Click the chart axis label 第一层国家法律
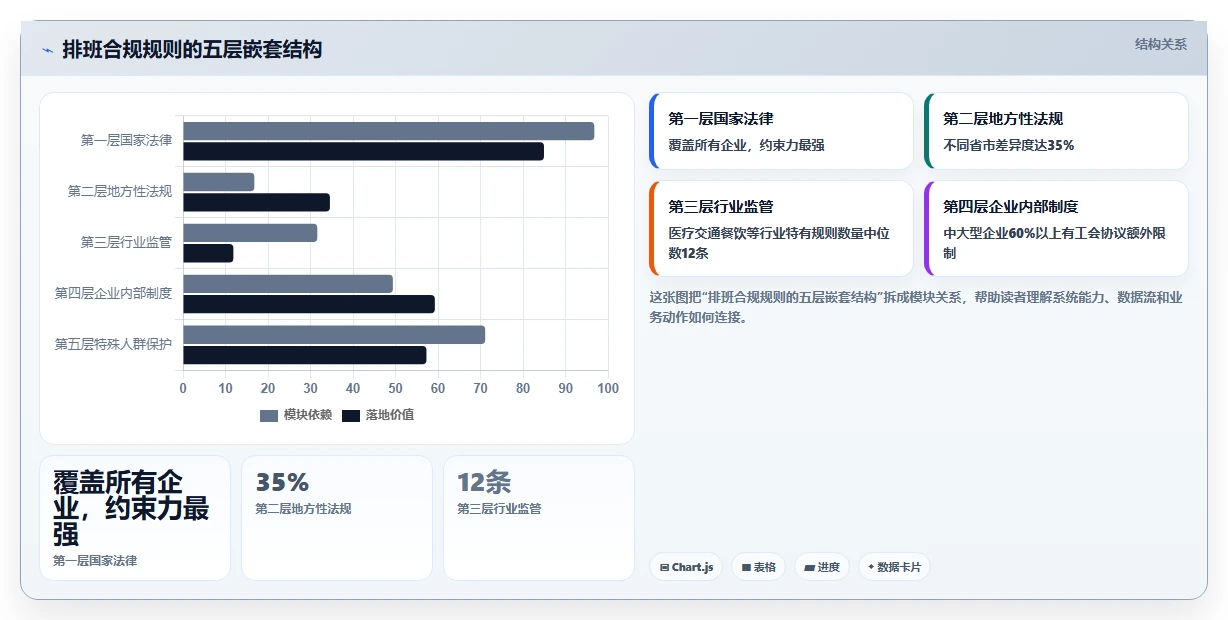1228x620 pixels. click(126, 141)
